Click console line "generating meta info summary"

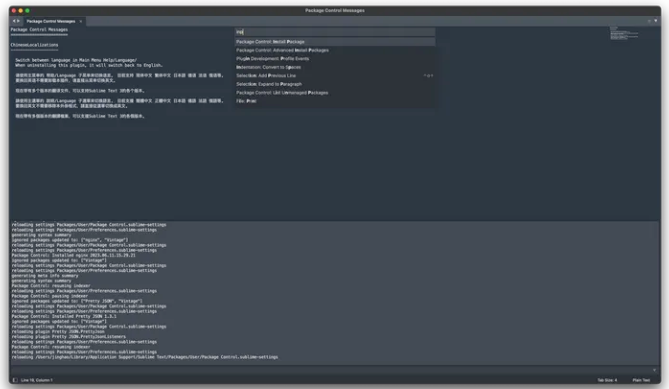point(45,276)
